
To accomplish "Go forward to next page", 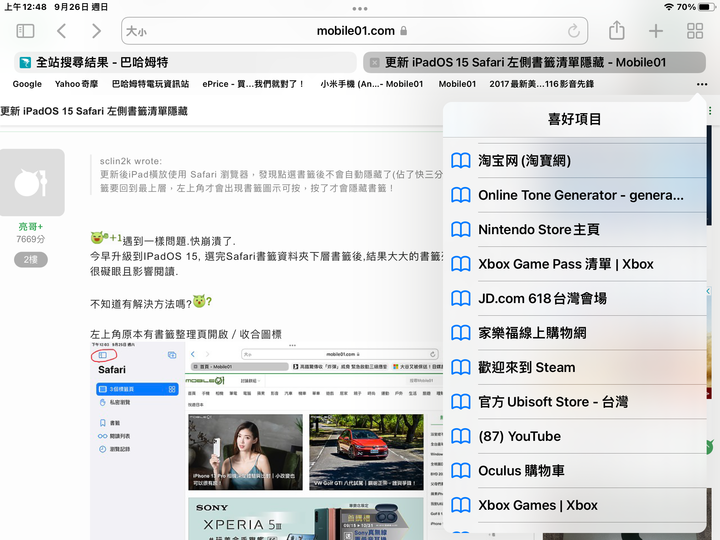I will [96, 31].
